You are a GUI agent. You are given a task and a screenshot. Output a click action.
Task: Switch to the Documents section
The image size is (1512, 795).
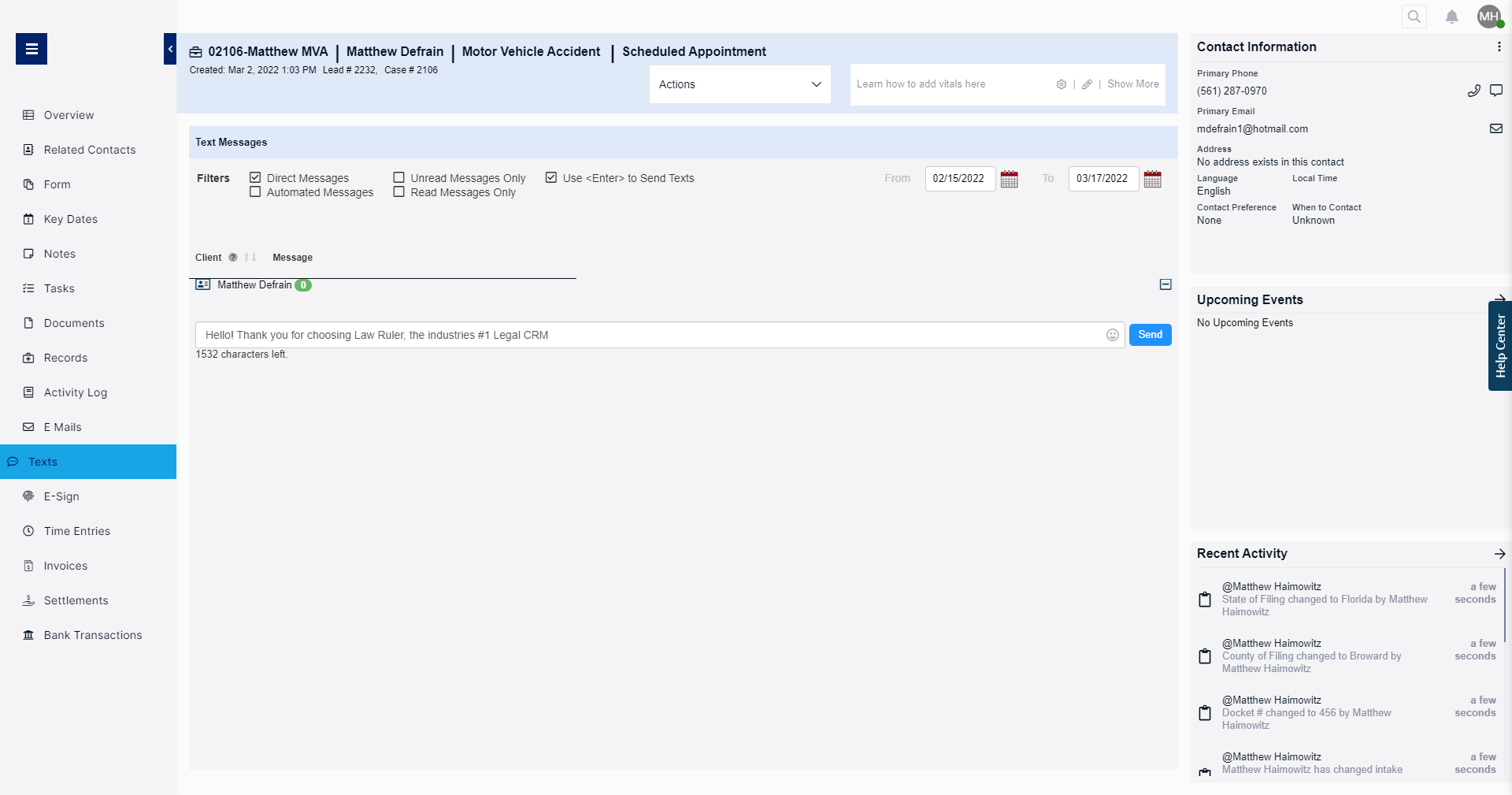tap(74, 323)
